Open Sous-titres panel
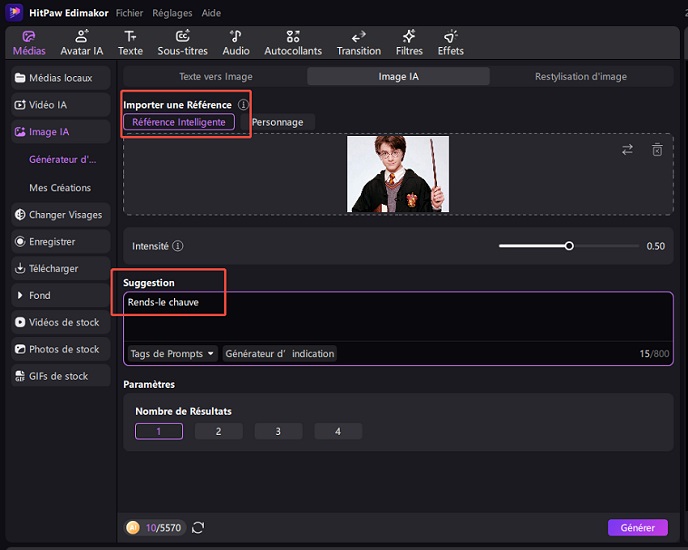Viewport: 688px width, 550px height. point(183,43)
